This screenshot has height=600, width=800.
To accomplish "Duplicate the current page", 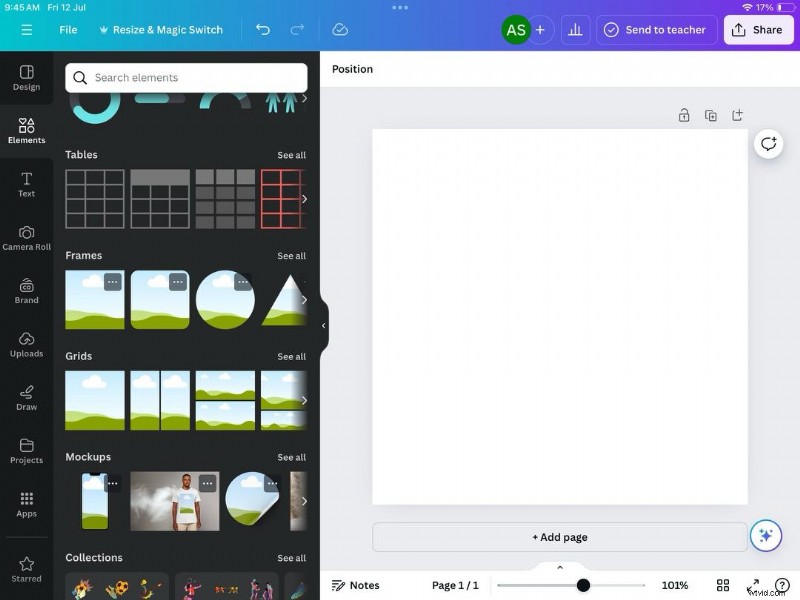I will click(x=711, y=115).
